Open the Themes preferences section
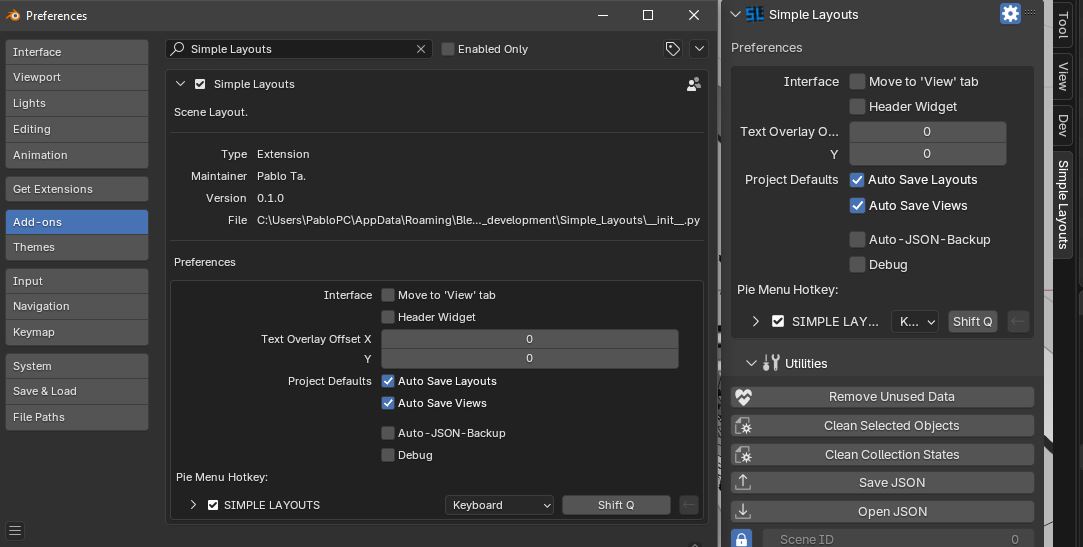This screenshot has height=547, width=1083. coord(77,247)
